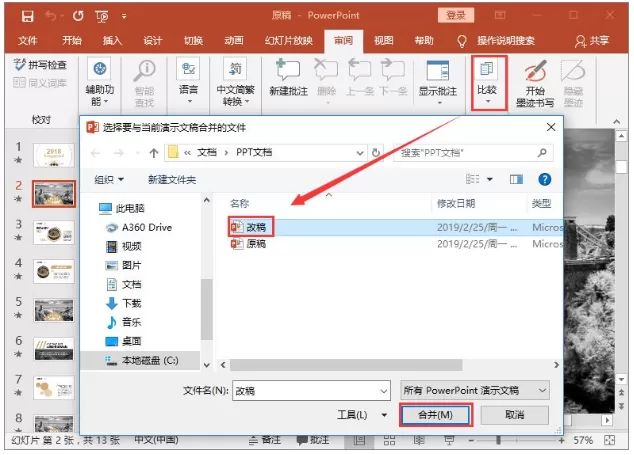634x455 pixels.
Task: Open the 所有 PowerPoint 演示文稿 file type dropdown
Action: click(x=475, y=391)
